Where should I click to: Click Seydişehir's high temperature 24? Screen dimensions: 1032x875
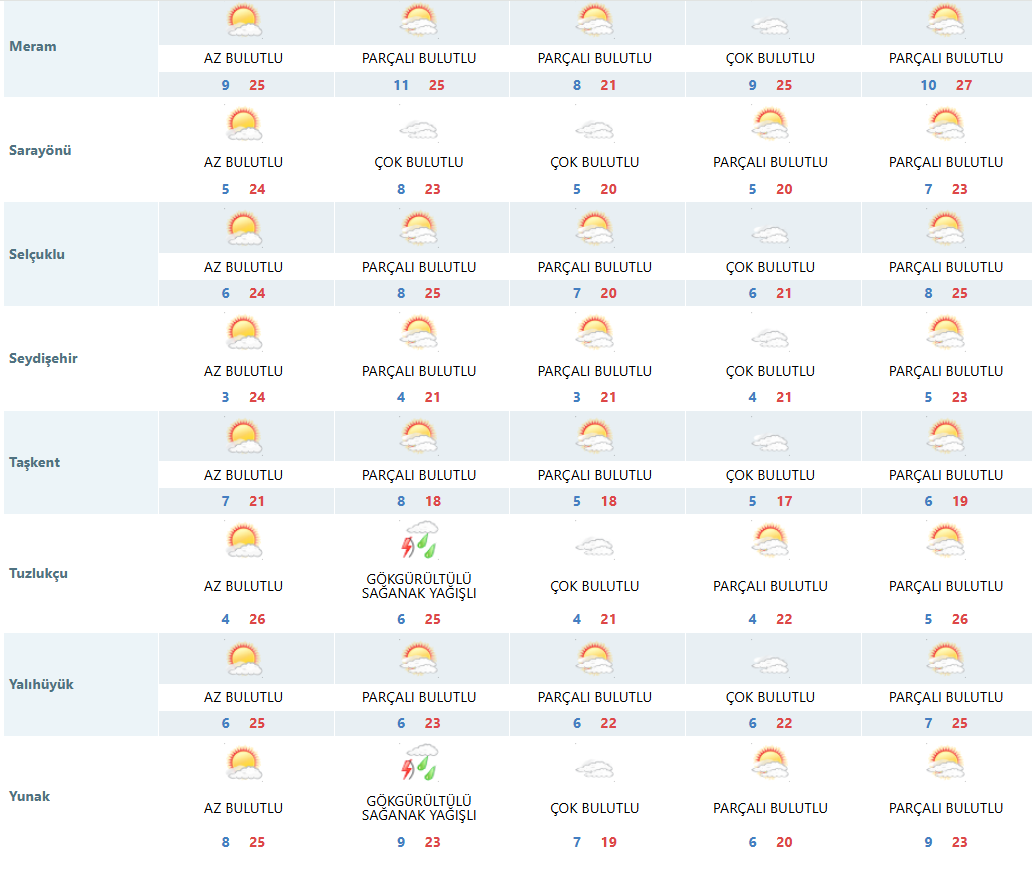(257, 398)
